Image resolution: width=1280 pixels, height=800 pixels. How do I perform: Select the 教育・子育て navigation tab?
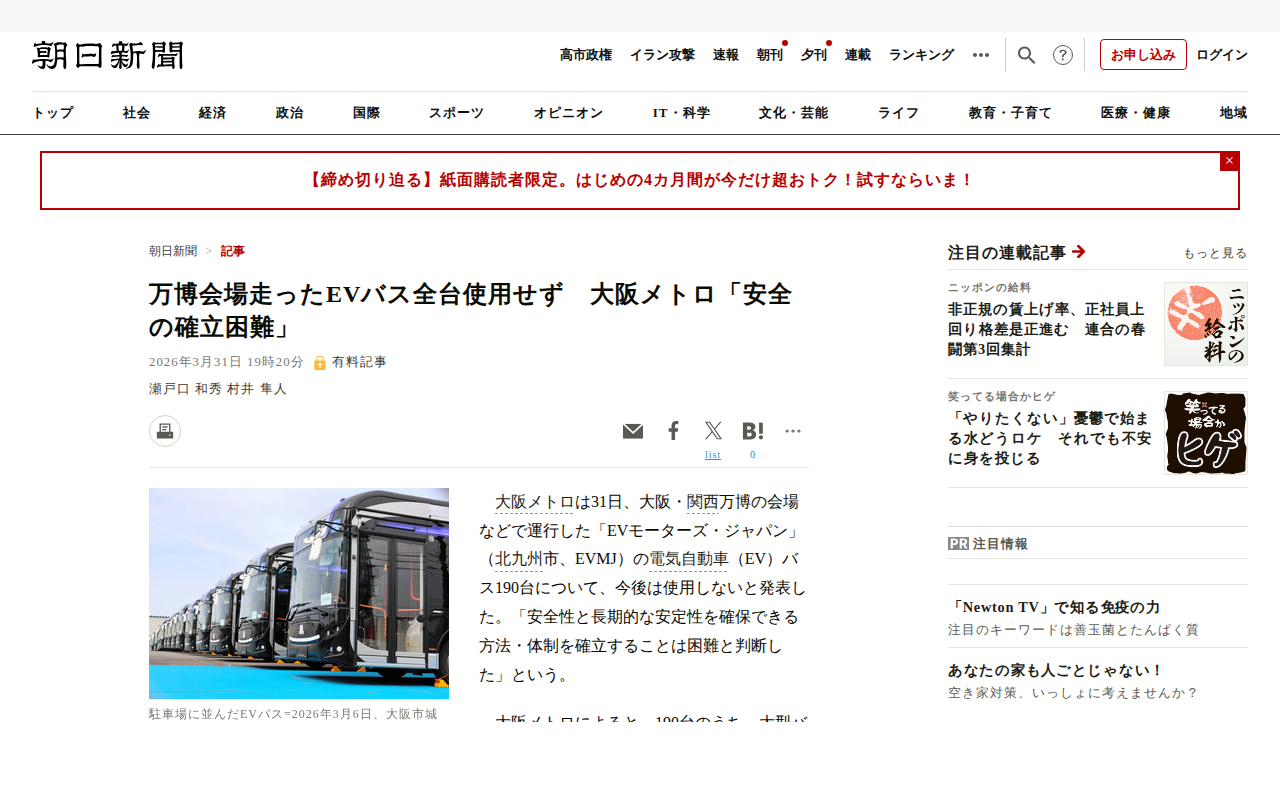click(1011, 113)
